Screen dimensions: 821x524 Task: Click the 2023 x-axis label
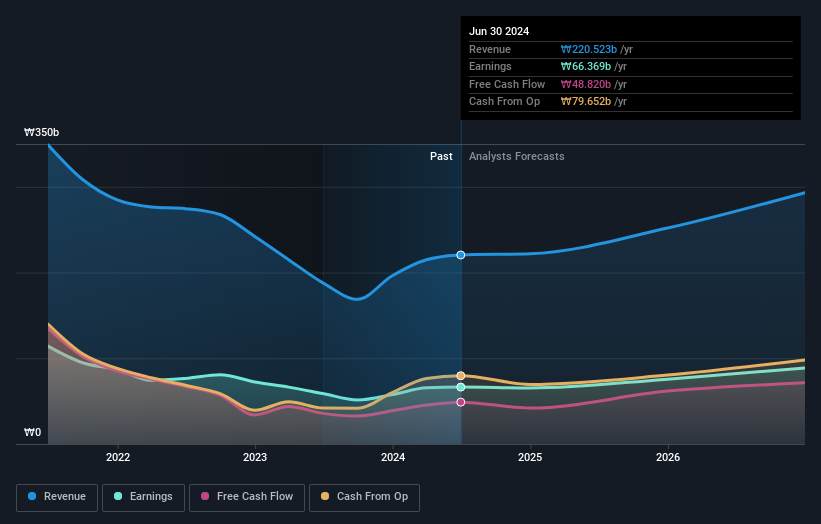click(x=255, y=457)
